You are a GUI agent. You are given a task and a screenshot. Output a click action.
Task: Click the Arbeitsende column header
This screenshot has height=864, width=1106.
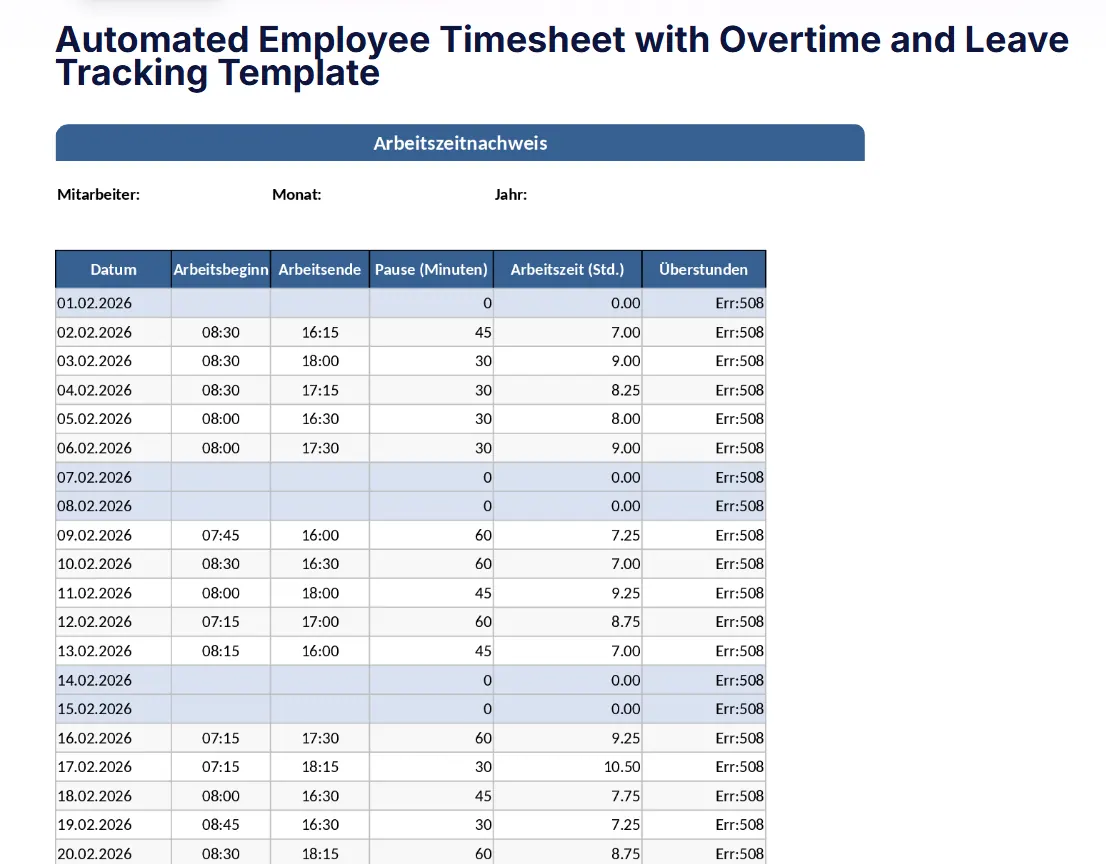[x=320, y=269]
